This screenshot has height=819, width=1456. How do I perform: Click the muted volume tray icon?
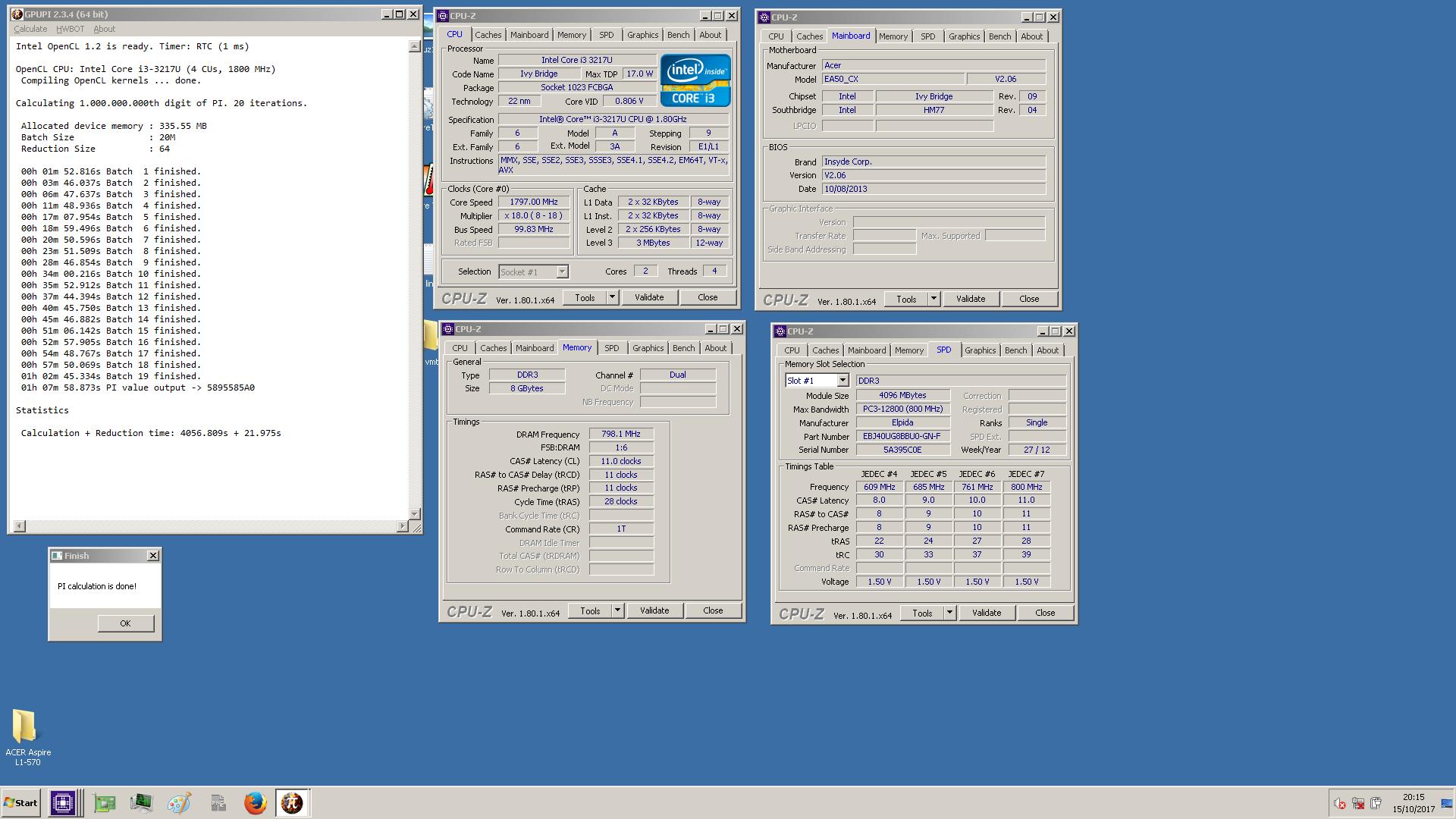[1340, 804]
